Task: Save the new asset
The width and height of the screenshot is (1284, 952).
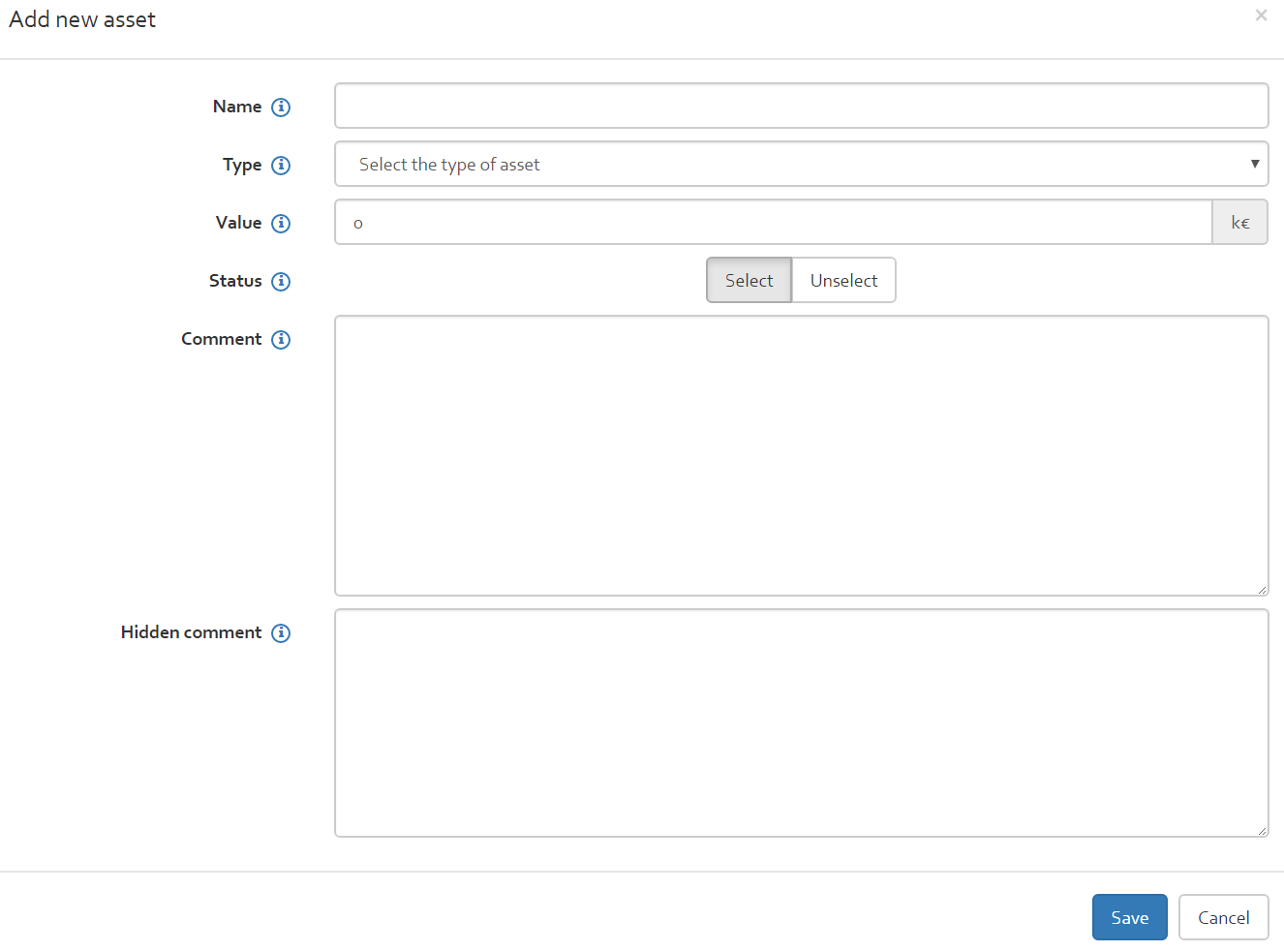Action: point(1129,917)
